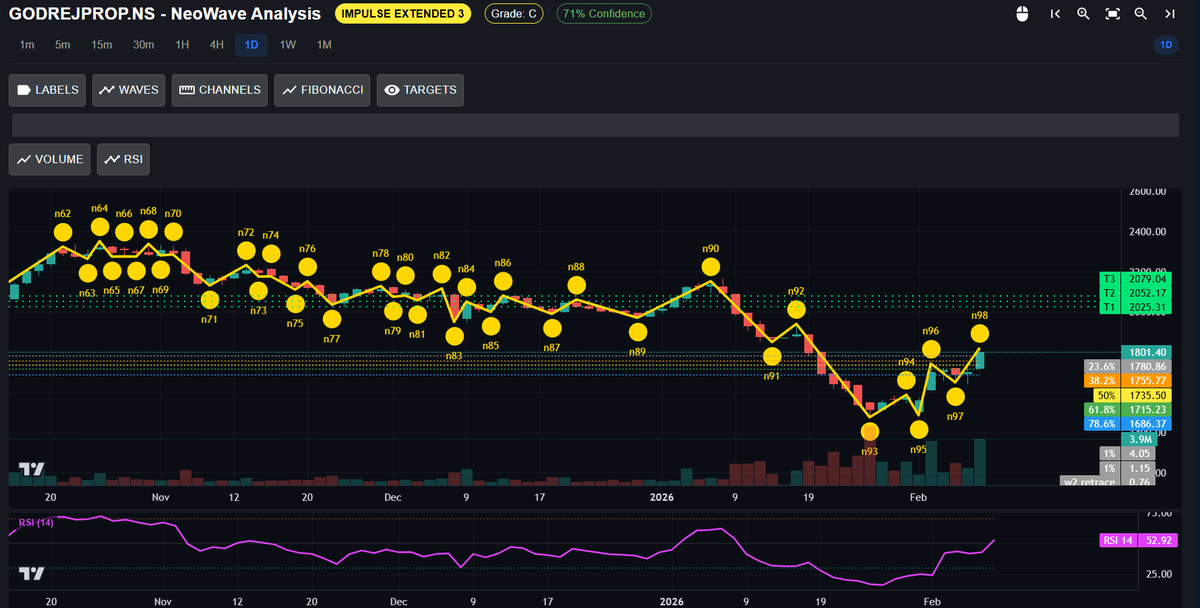Click the GODREJPROP.NS - NeoWave Analysis title
Screen dimensions: 1200x608
(165, 14)
